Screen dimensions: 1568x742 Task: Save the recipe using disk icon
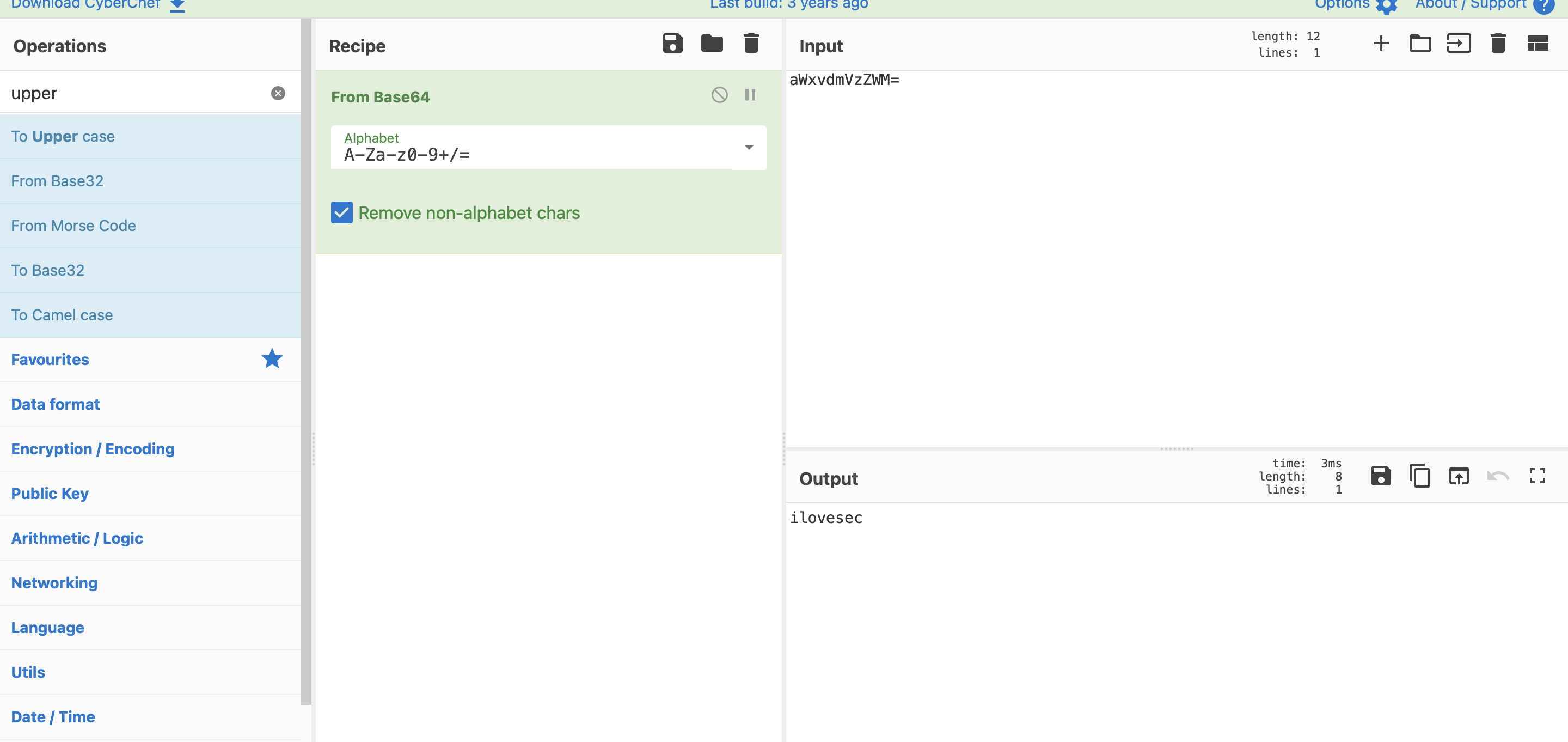(x=672, y=44)
